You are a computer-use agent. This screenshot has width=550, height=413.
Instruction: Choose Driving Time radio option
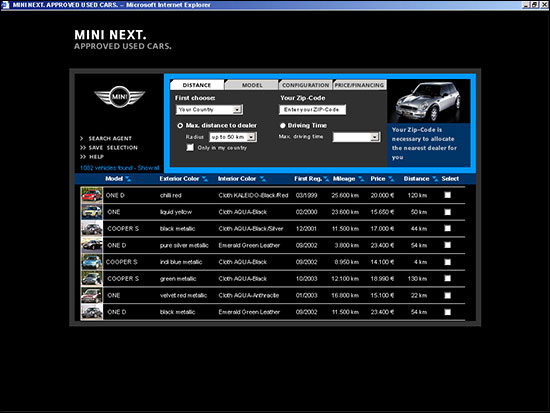click(283, 125)
